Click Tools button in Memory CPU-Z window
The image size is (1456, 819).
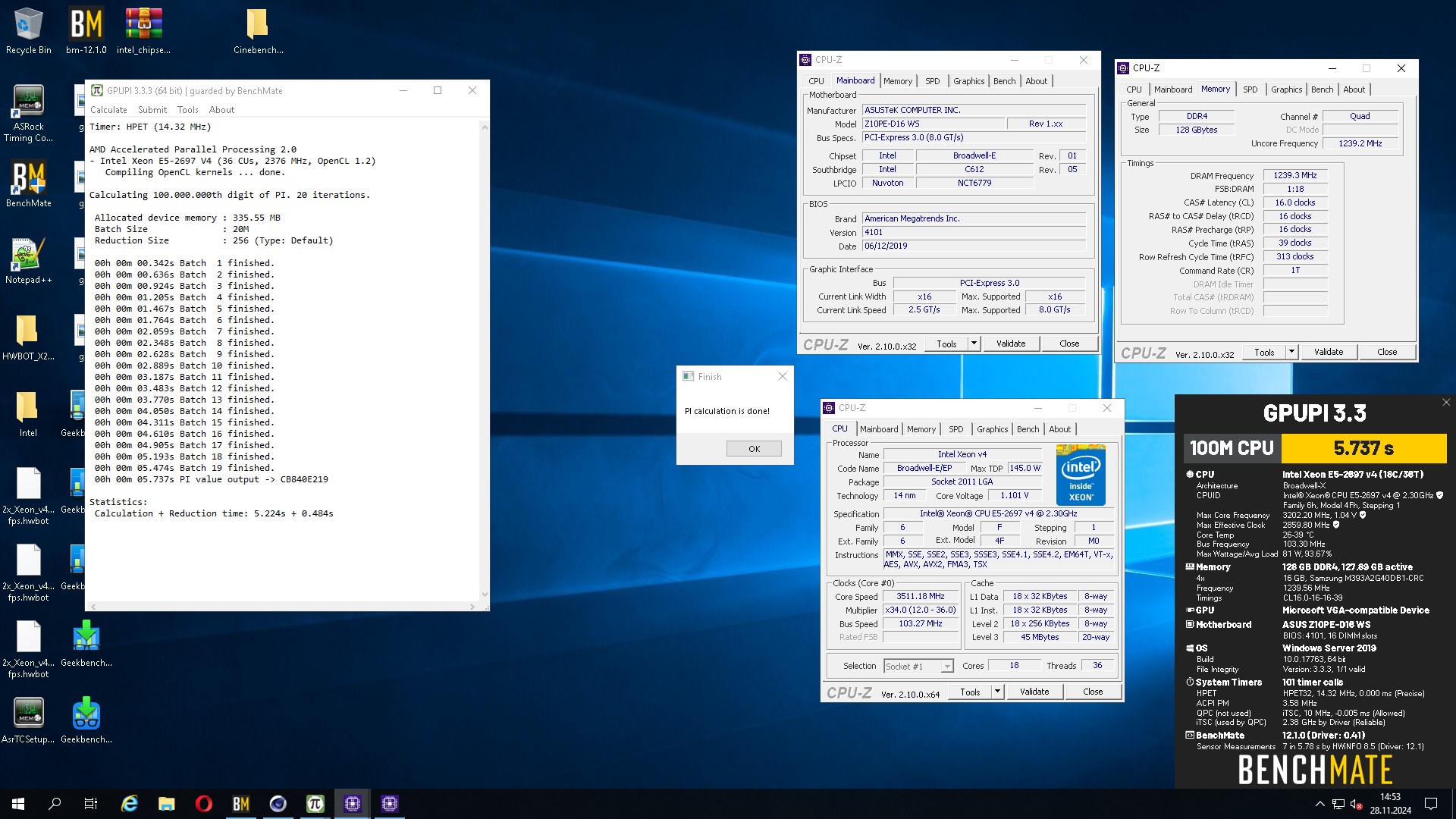(1264, 352)
